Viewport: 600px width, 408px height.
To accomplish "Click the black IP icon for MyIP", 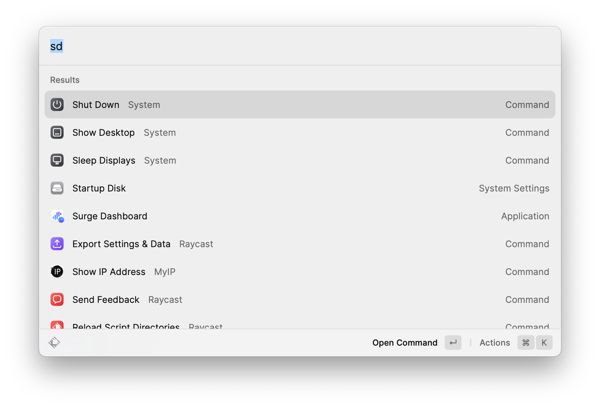I will [57, 271].
